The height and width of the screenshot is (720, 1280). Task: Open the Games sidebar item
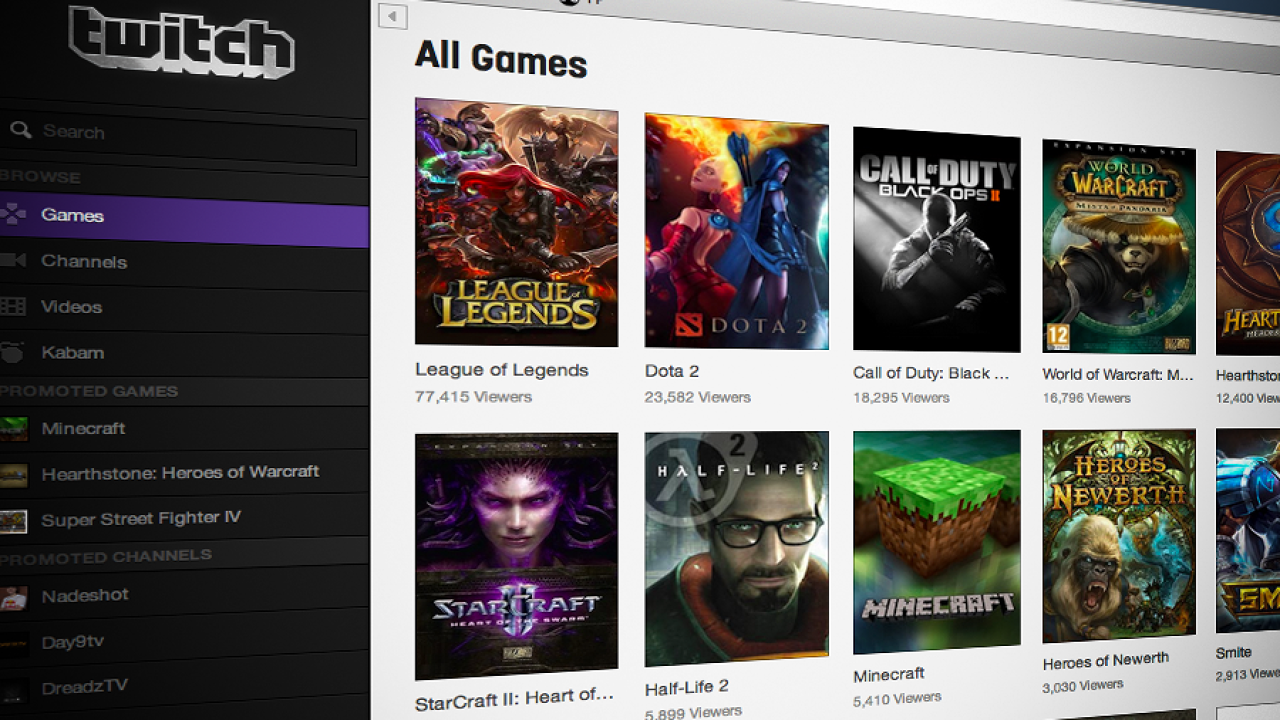(184, 219)
